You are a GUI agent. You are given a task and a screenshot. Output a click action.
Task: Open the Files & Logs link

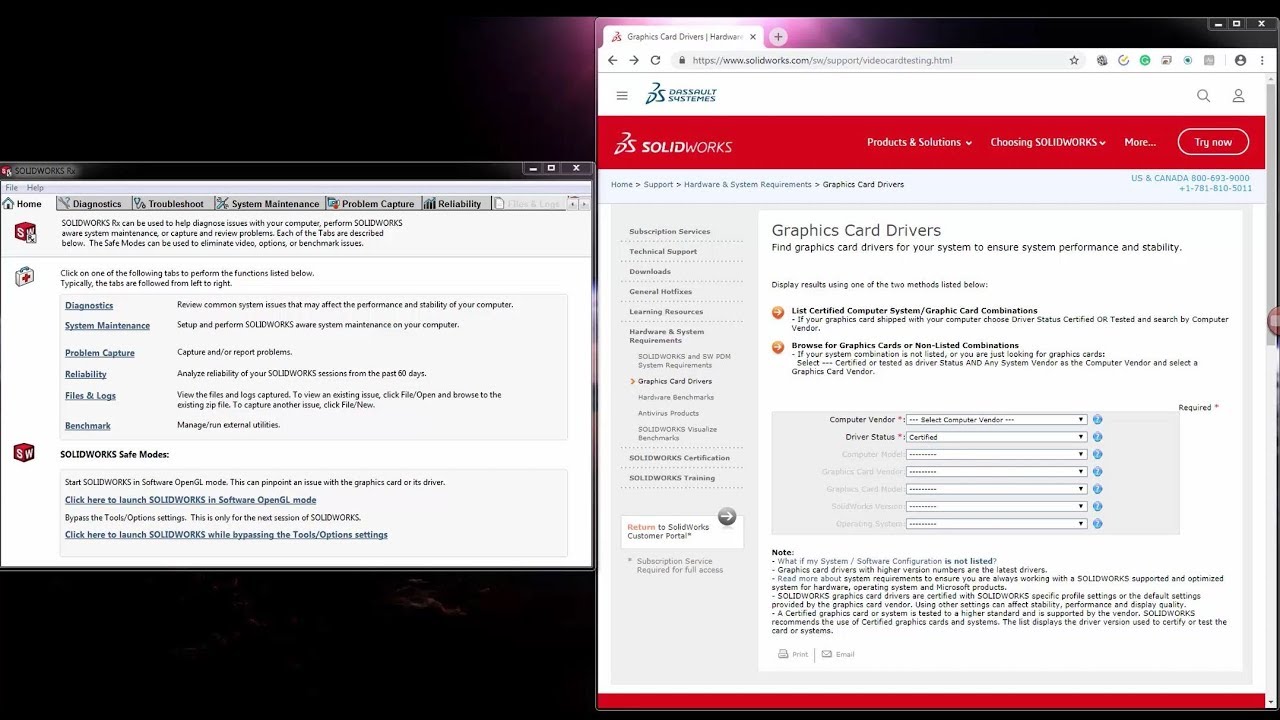tap(90, 396)
